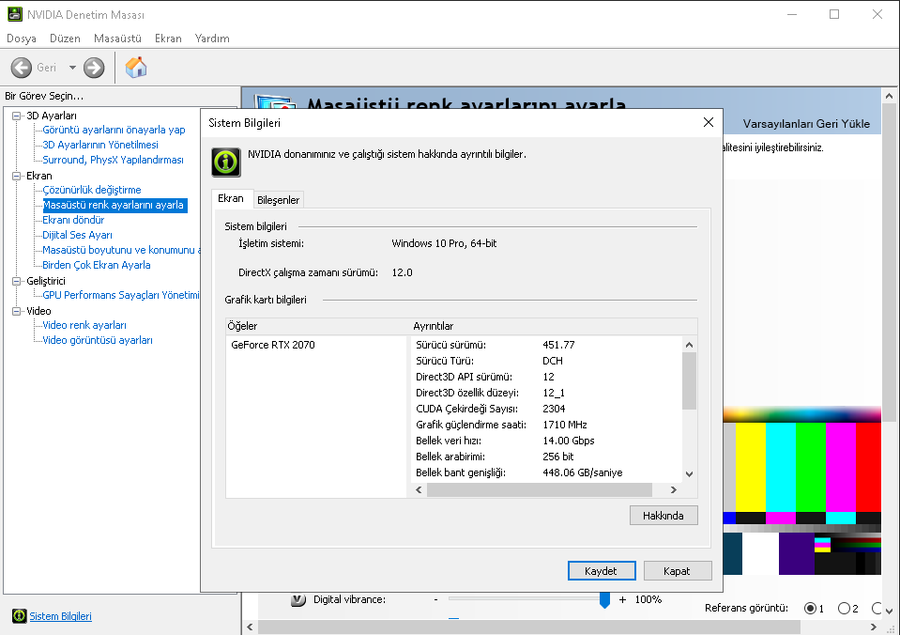The height and width of the screenshot is (635, 900).
Task: Open Video görüntüsü ayarları page
Action: tap(98, 340)
